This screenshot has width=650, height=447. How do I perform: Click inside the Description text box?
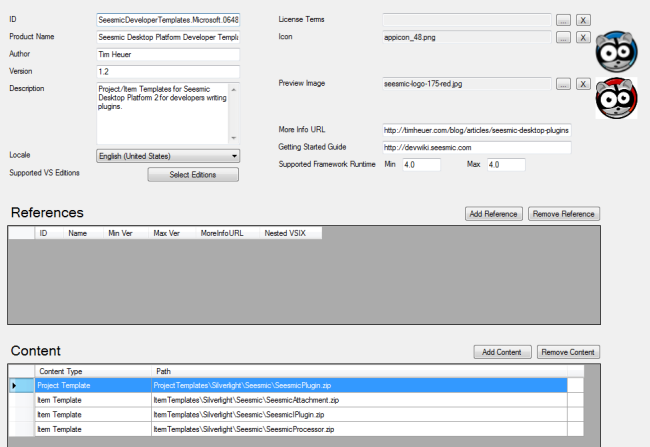[x=162, y=113]
